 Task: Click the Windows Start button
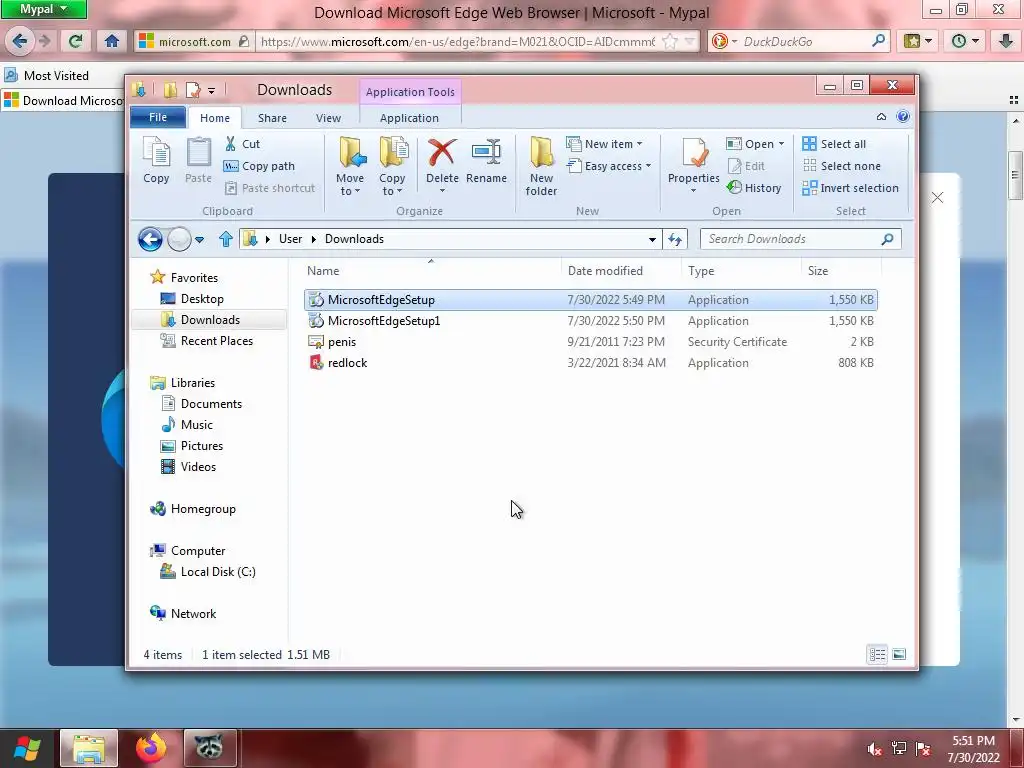click(x=27, y=748)
